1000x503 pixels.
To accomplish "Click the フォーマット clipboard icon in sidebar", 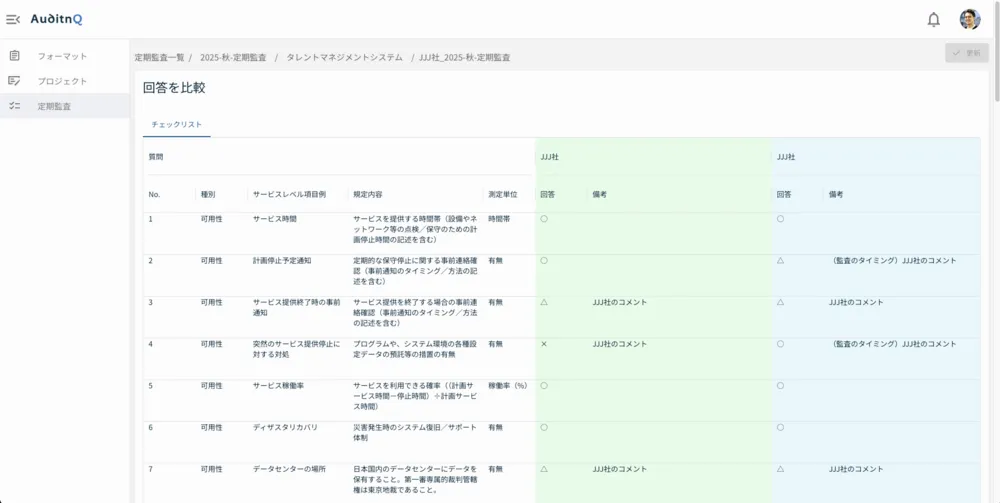I will (x=14, y=55).
